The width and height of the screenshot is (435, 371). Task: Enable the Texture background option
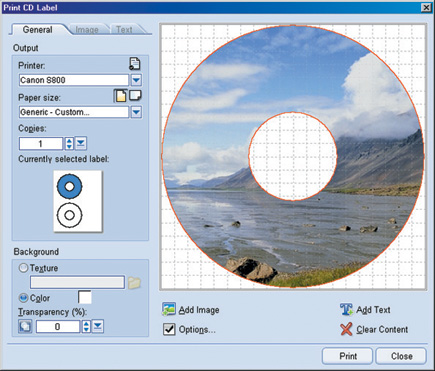click(23, 268)
